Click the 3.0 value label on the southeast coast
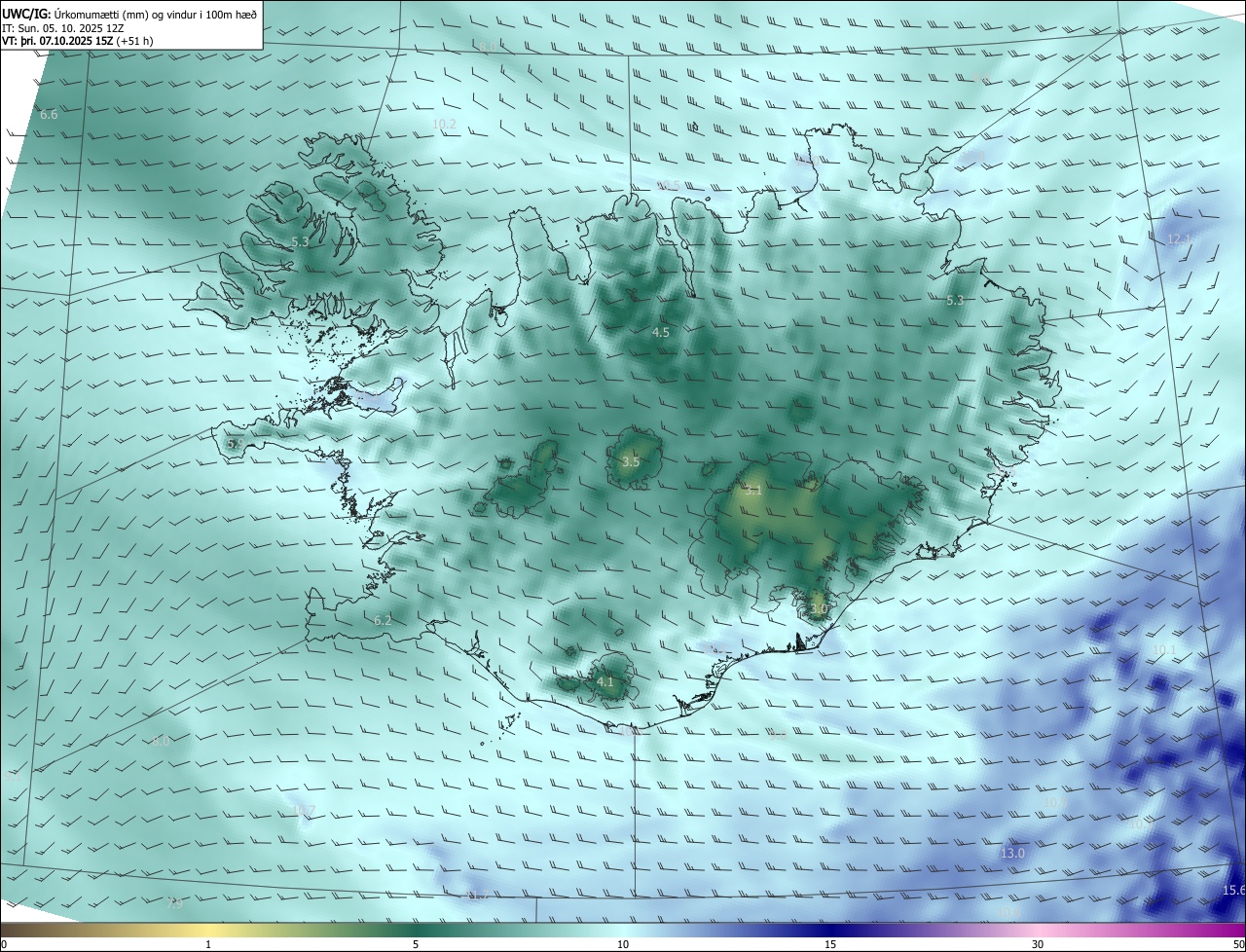 [819, 609]
